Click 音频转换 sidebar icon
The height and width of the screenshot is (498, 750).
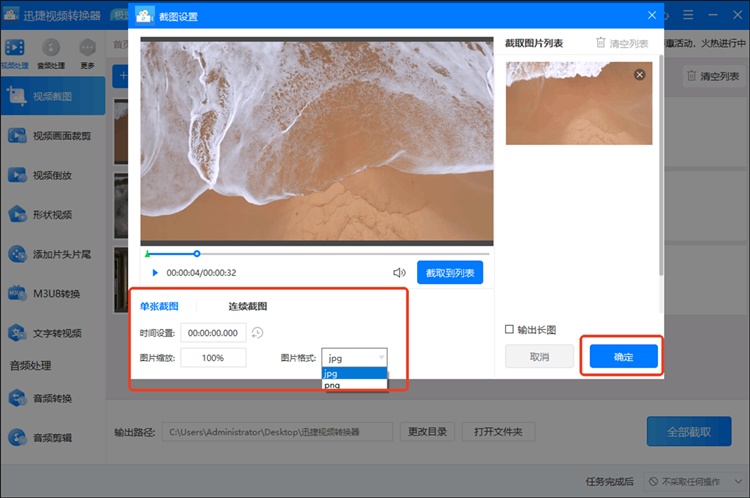click(17, 398)
